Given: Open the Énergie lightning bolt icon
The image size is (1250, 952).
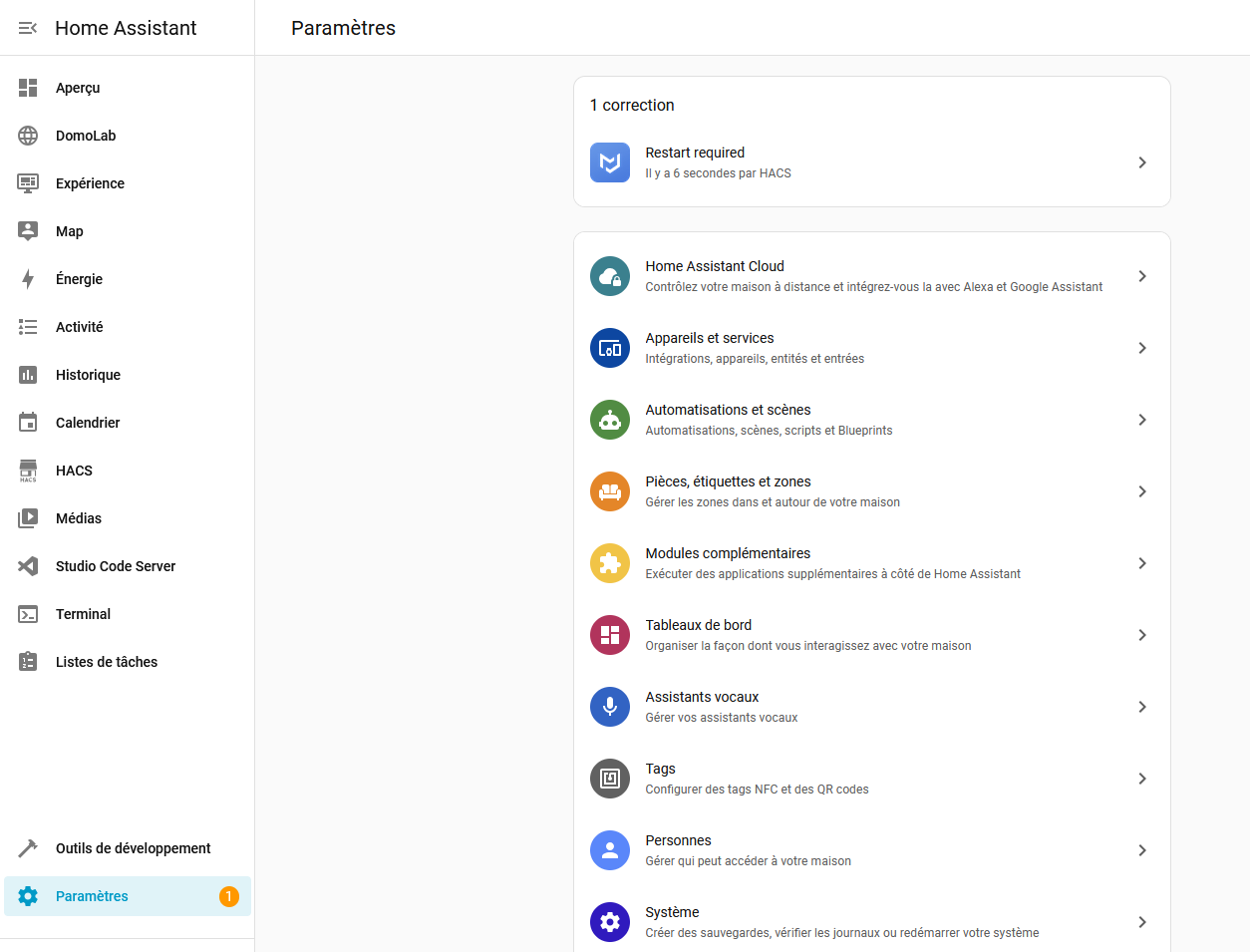Looking at the screenshot, I should [x=28, y=279].
